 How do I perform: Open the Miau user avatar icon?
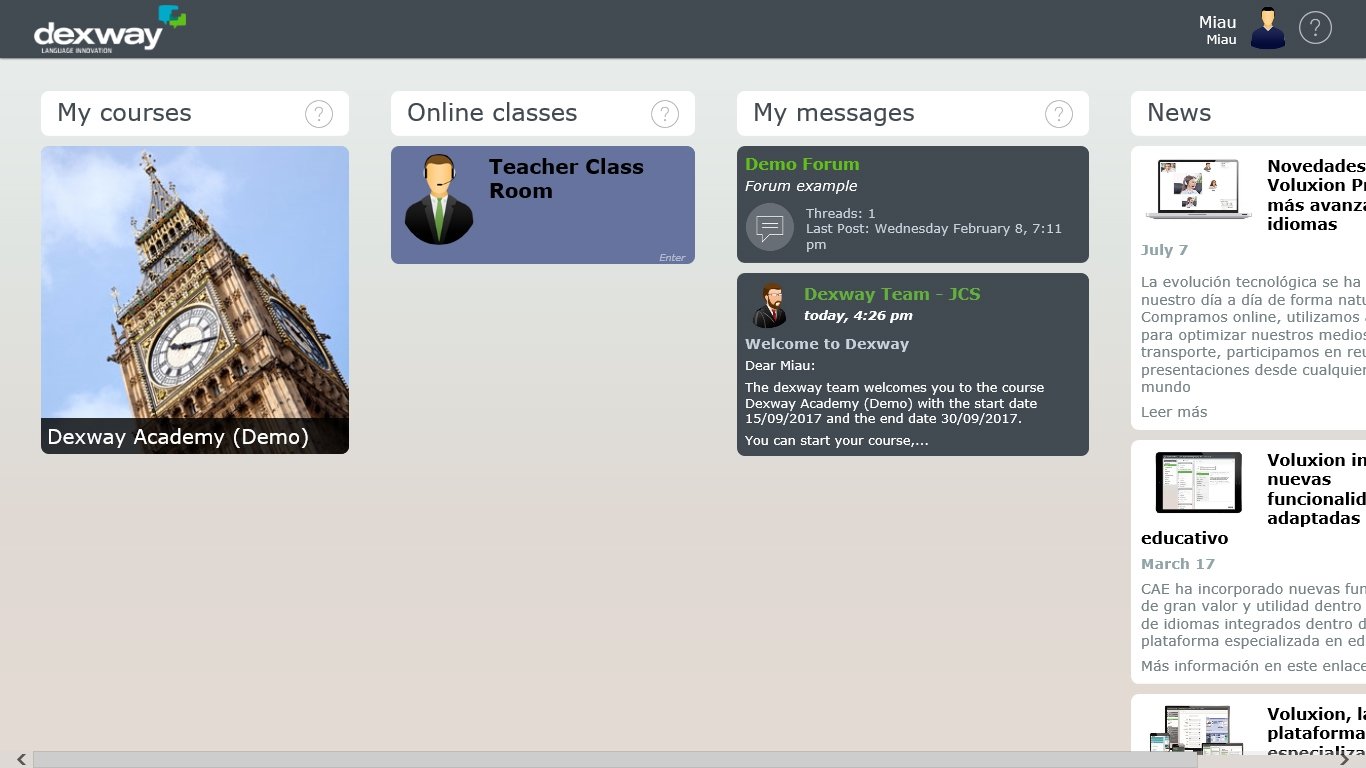[x=1268, y=28]
